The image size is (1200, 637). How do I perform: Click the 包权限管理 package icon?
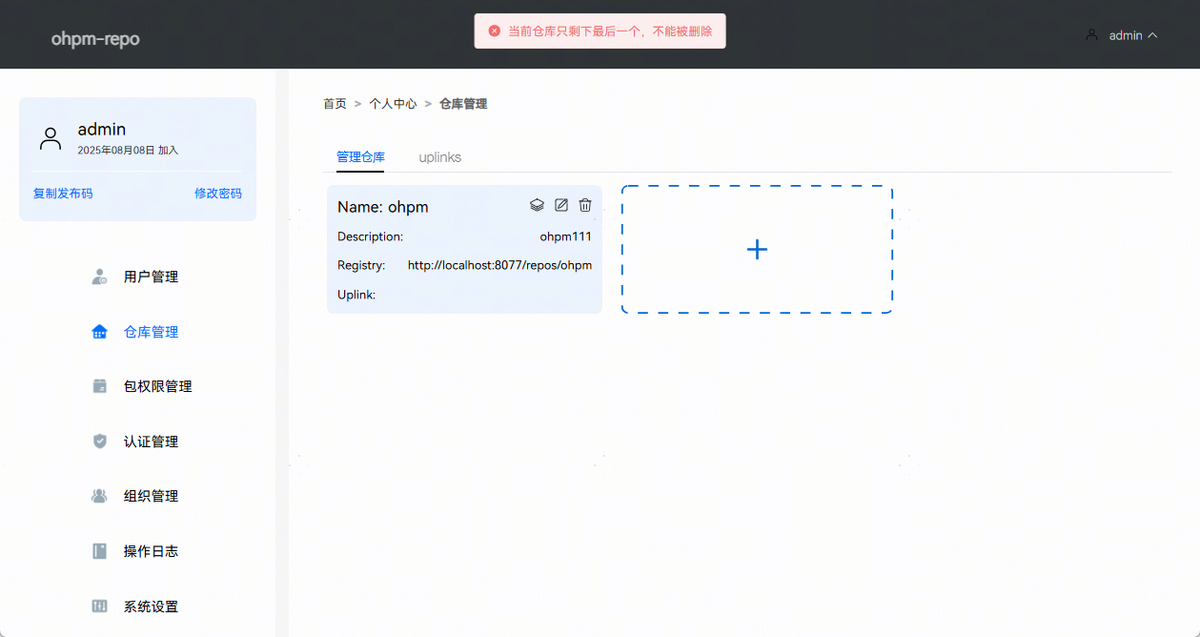coord(100,386)
